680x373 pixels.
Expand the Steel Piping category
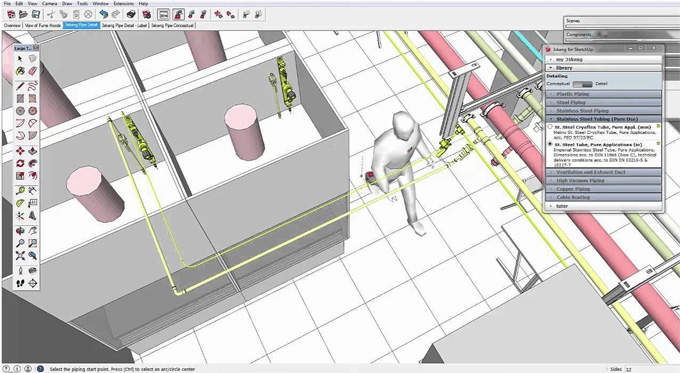click(x=604, y=102)
